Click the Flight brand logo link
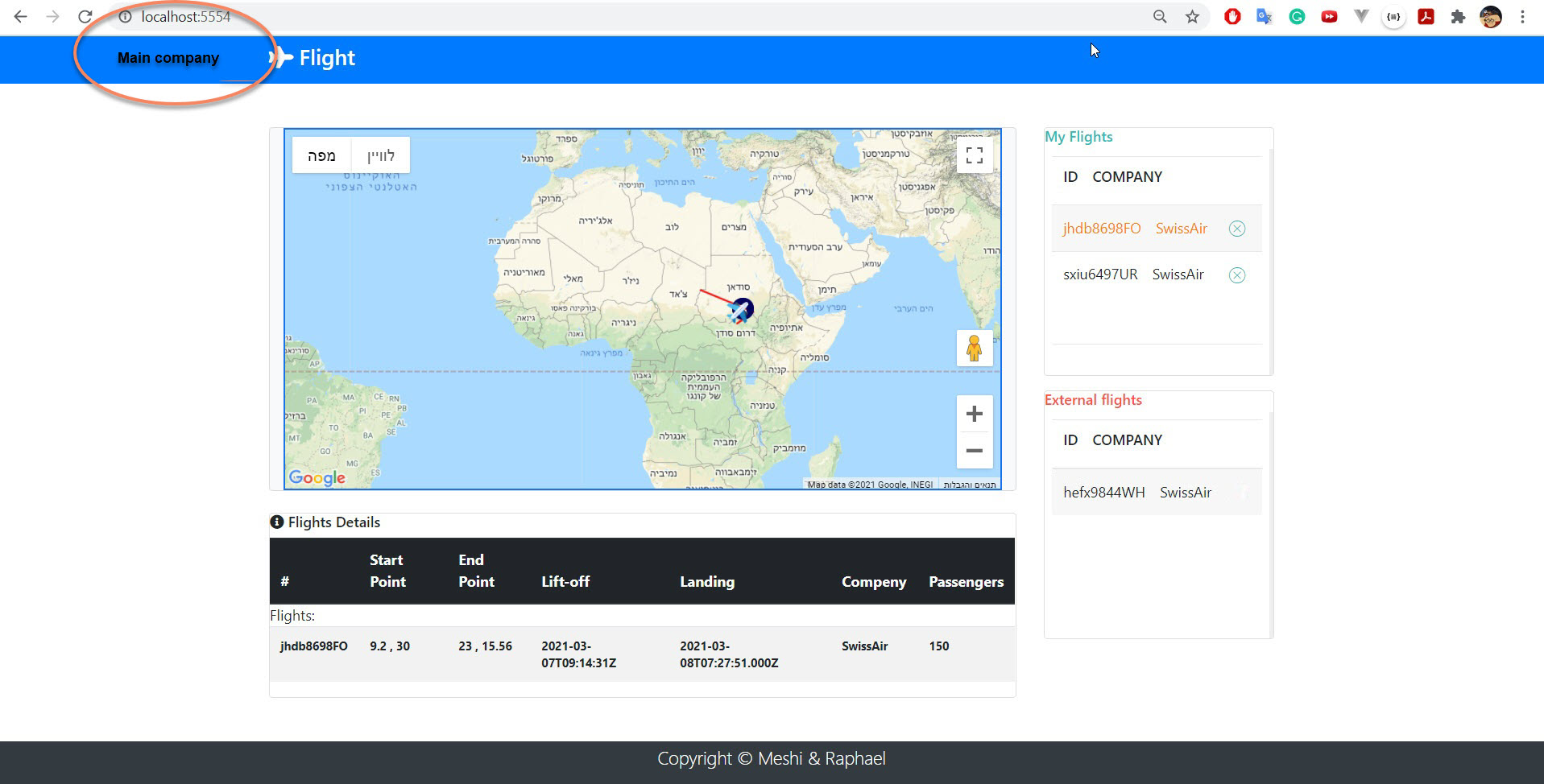Viewport: 1544px width, 784px height. point(313,58)
